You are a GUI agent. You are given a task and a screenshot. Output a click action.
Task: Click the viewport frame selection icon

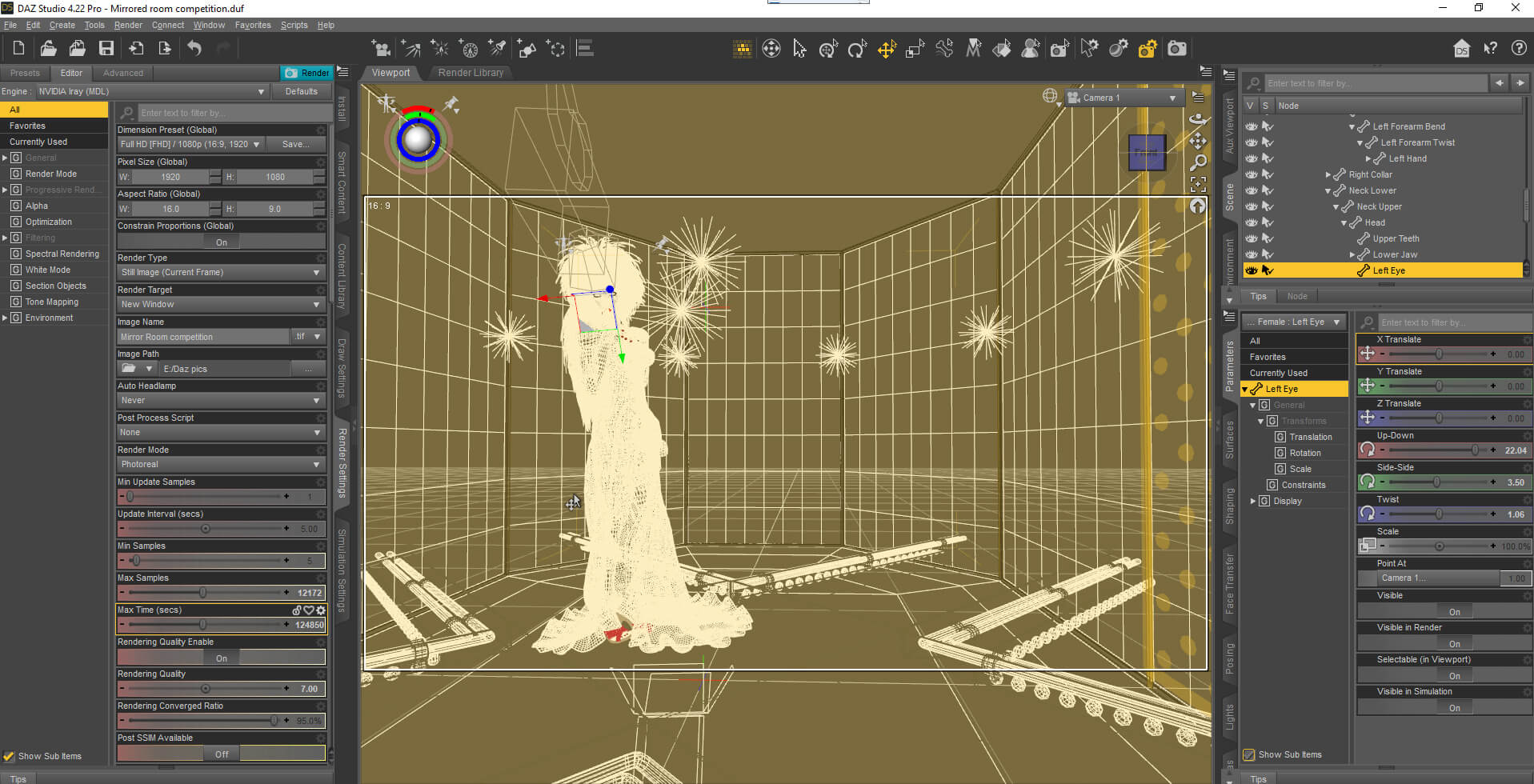pos(1198,184)
